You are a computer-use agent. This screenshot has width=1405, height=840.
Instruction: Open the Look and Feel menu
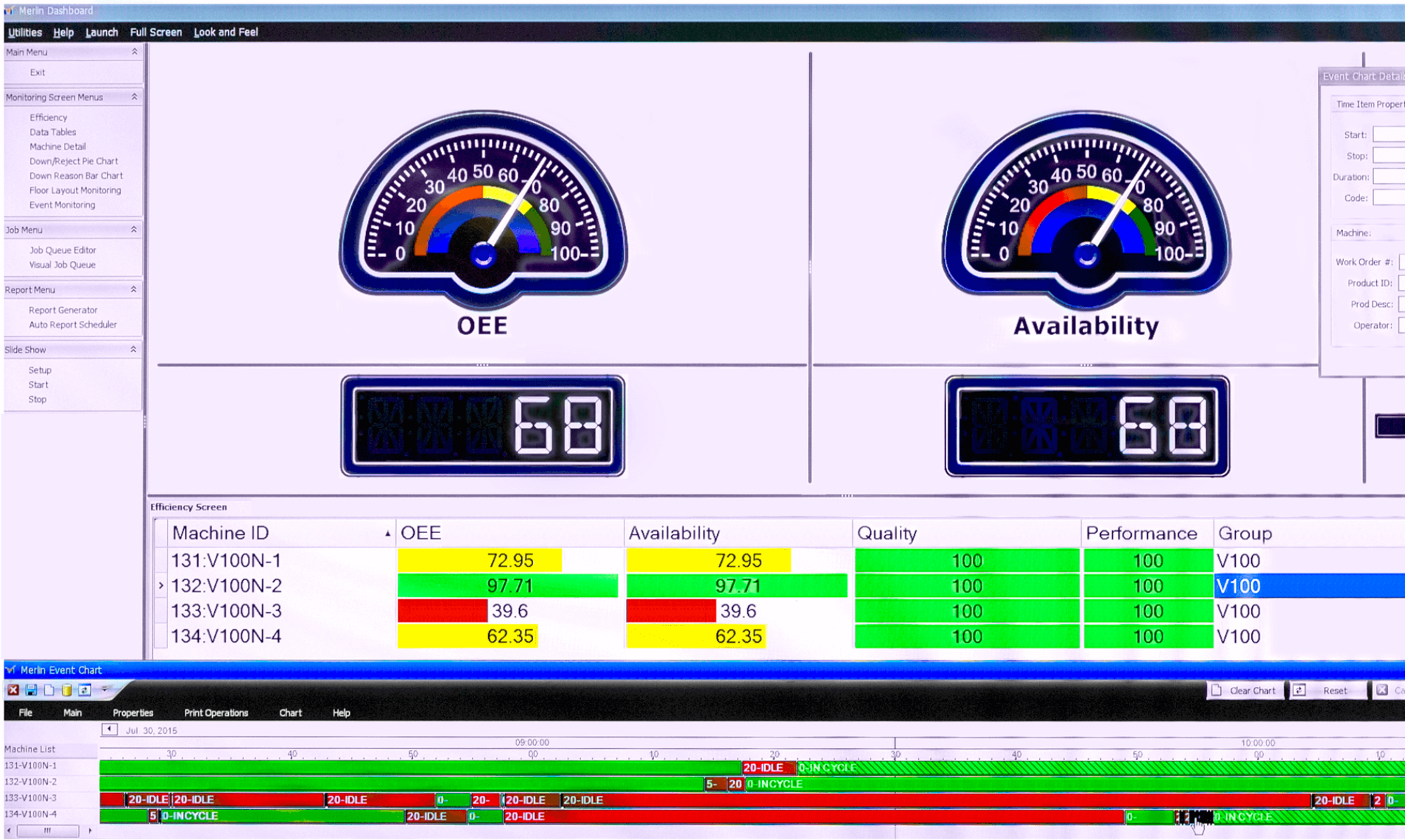point(226,32)
